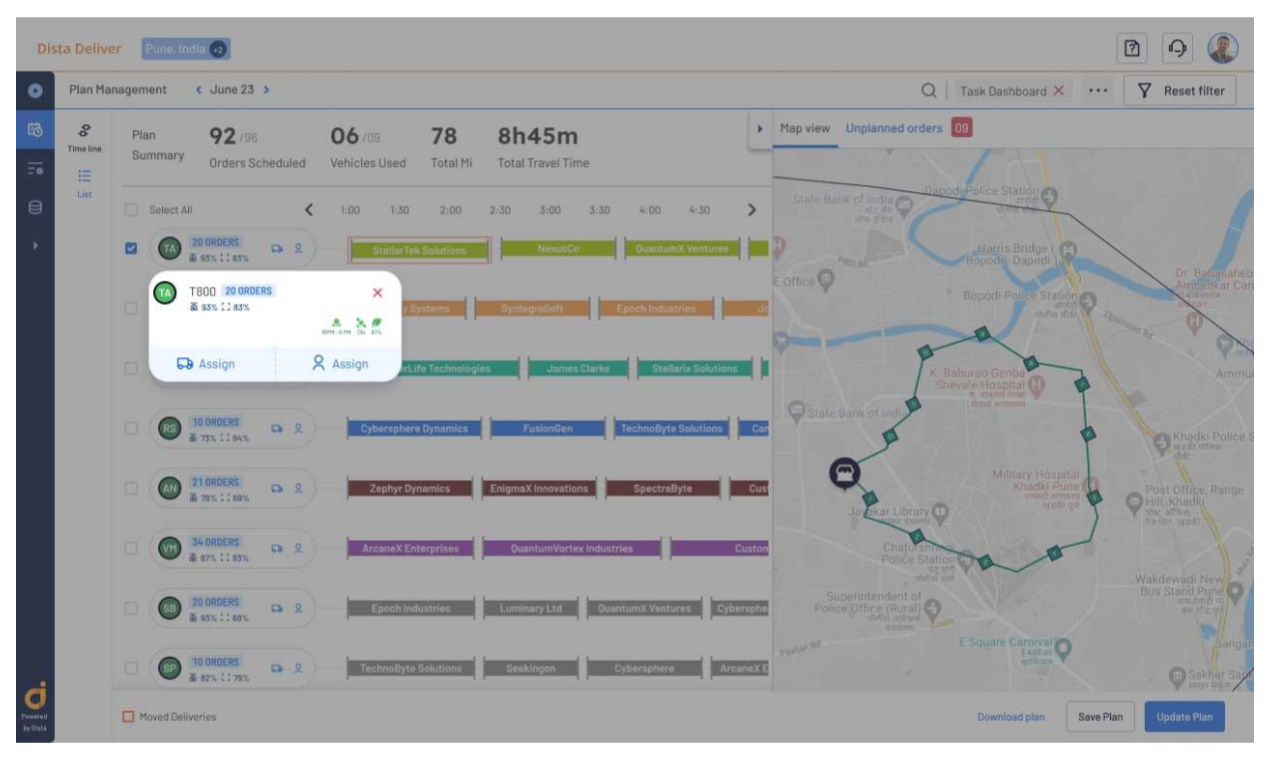The width and height of the screenshot is (1270, 760).
Task: Expand the left sidebar with arrow
Action: (35, 245)
